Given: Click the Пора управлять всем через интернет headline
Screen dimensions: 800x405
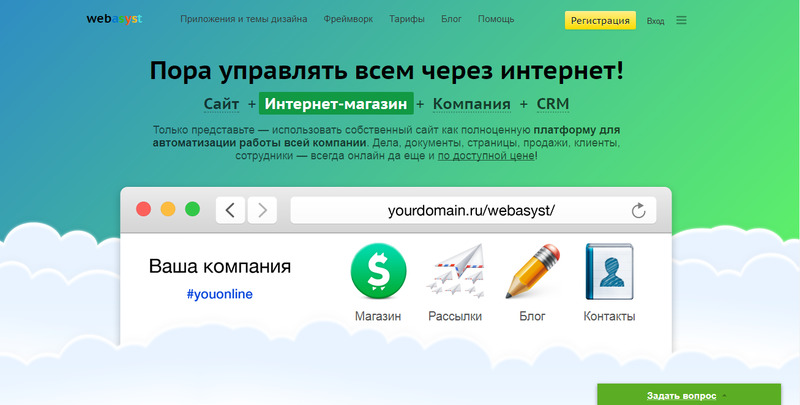Looking at the screenshot, I should click(386, 71).
